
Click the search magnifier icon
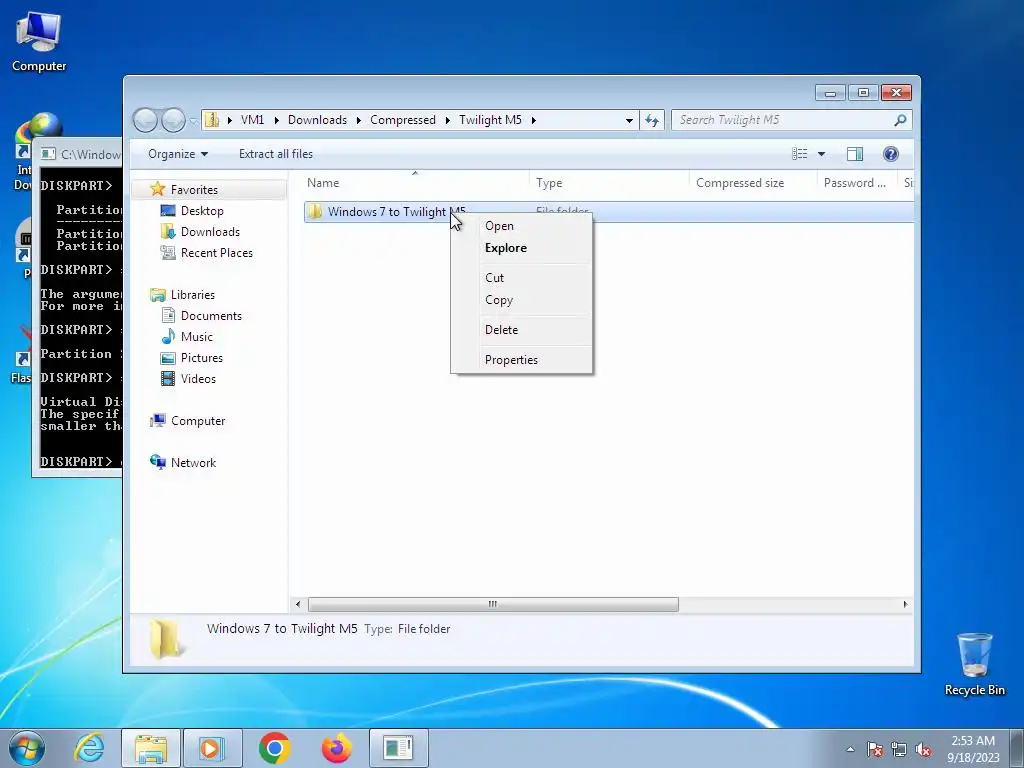click(x=901, y=120)
